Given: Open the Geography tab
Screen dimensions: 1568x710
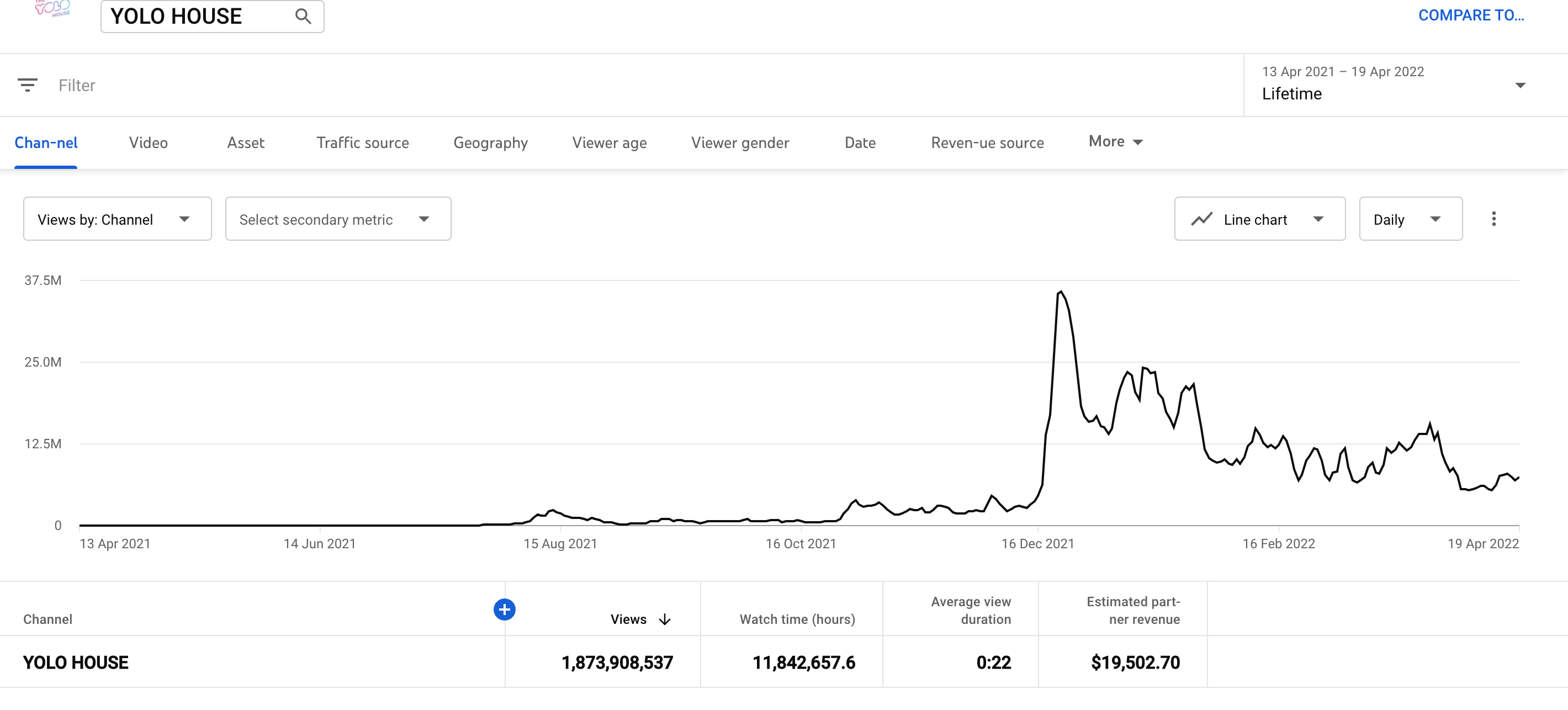Looking at the screenshot, I should (x=490, y=142).
